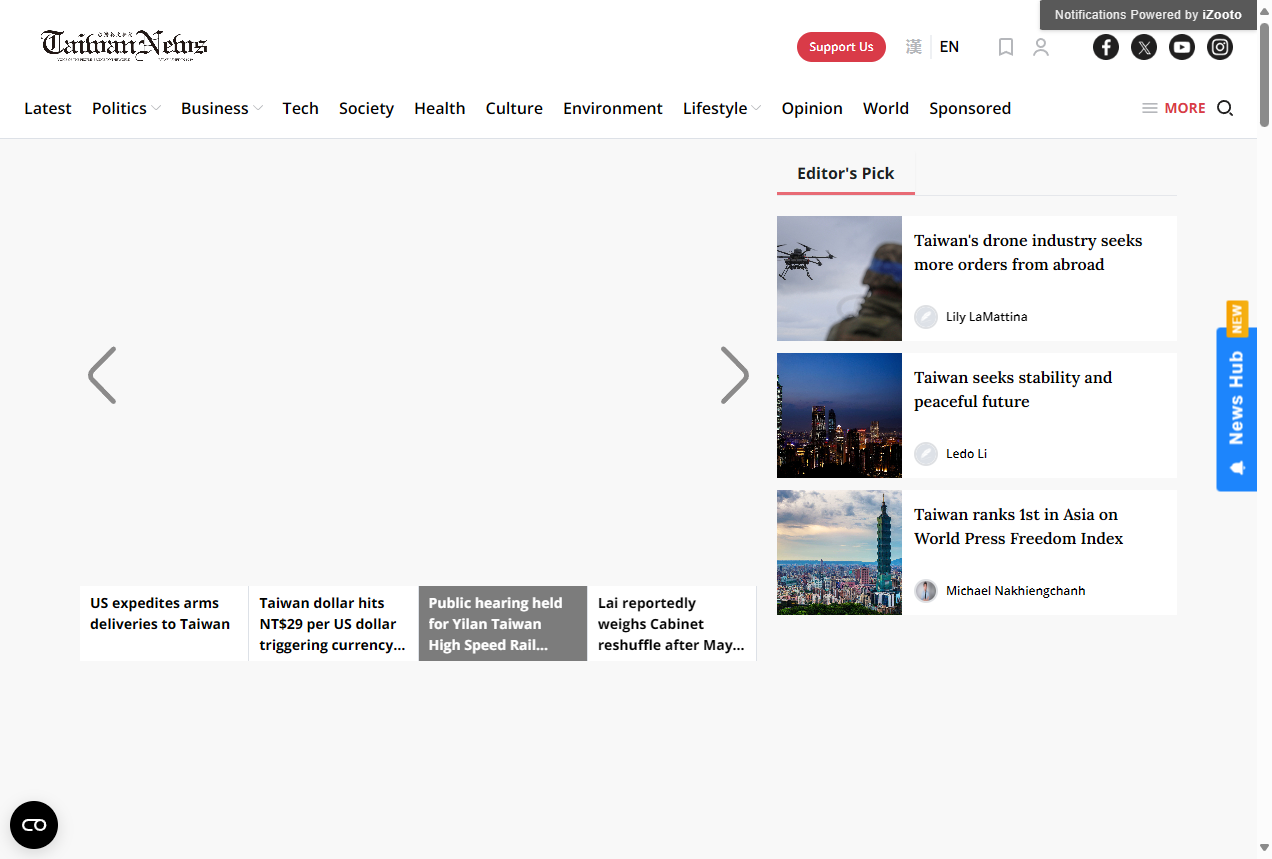Open the X (Twitter) social icon
This screenshot has height=859, width=1272.
click(x=1143, y=47)
